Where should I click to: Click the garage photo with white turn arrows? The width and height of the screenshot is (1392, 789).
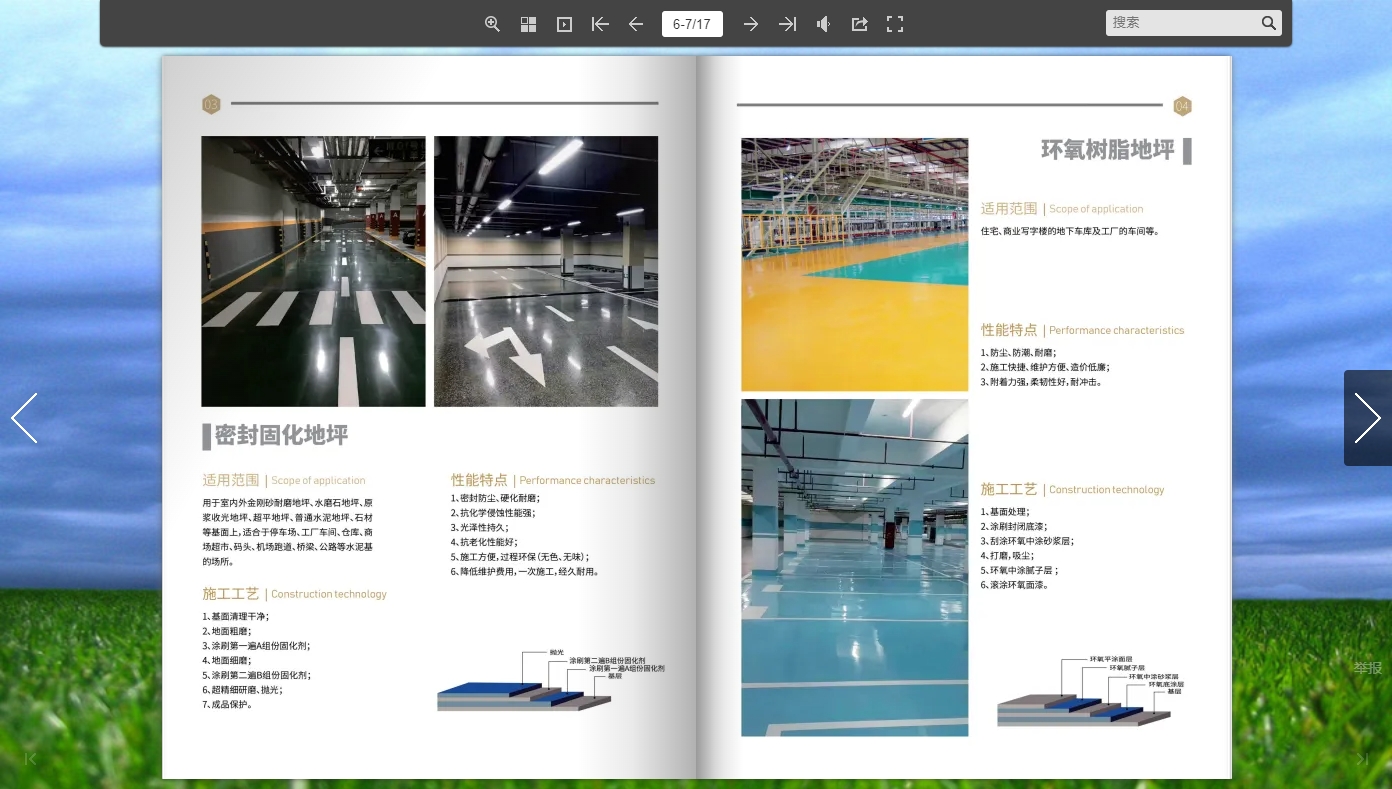tap(546, 271)
